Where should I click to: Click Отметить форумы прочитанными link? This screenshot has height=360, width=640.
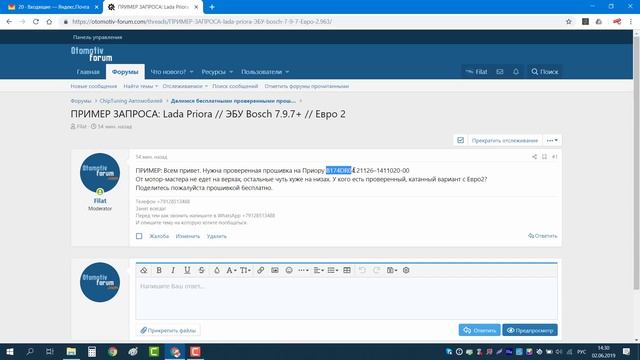tap(307, 86)
